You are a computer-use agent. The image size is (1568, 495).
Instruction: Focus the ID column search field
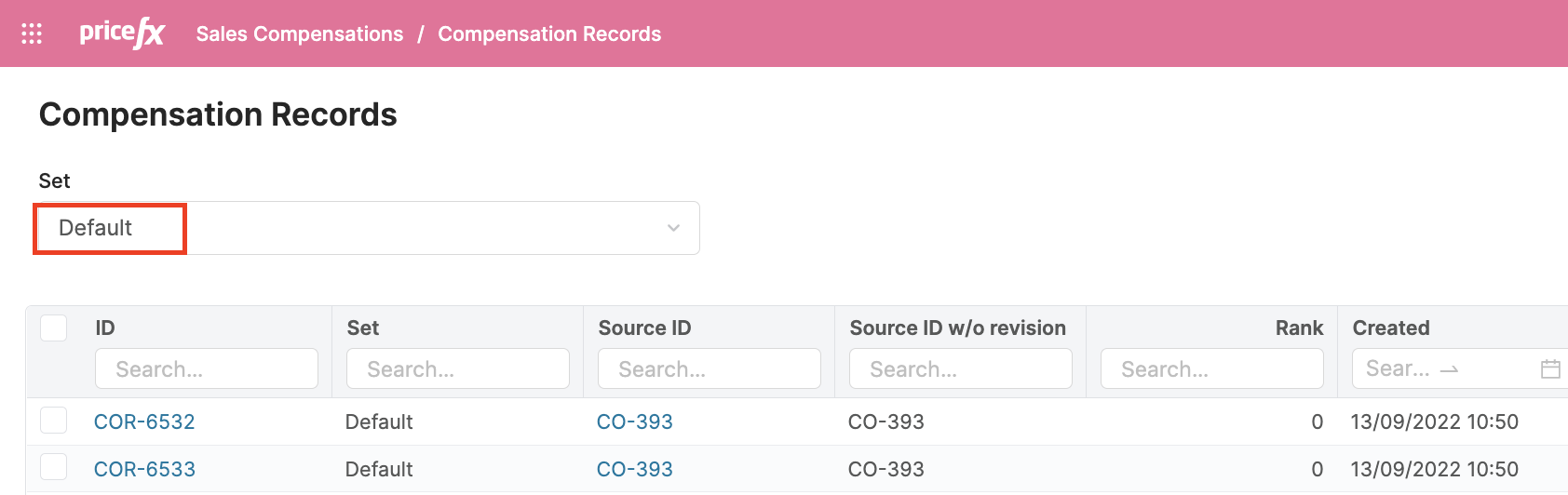coord(206,369)
